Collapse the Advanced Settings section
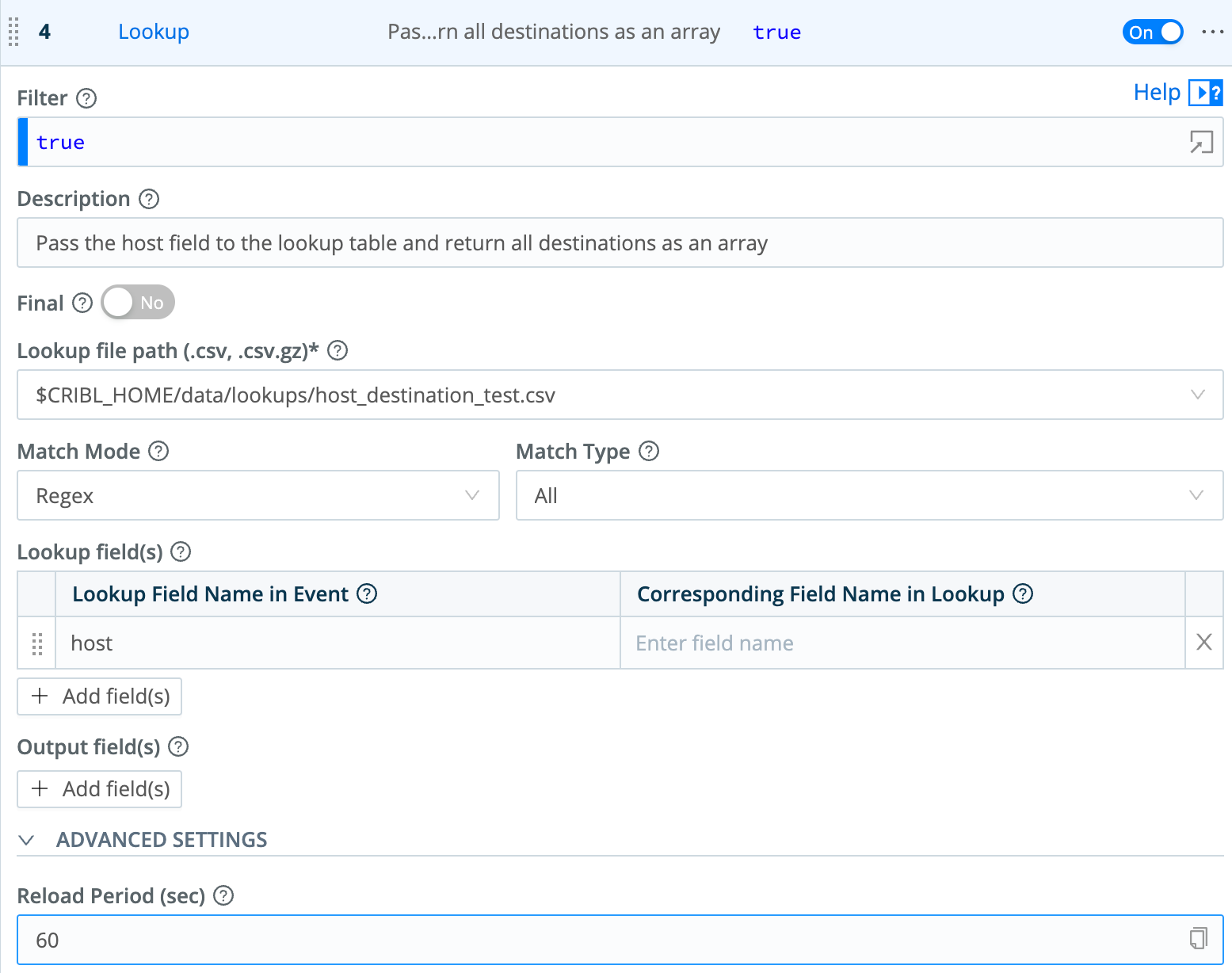This screenshot has width=1232, height=973. (27, 840)
